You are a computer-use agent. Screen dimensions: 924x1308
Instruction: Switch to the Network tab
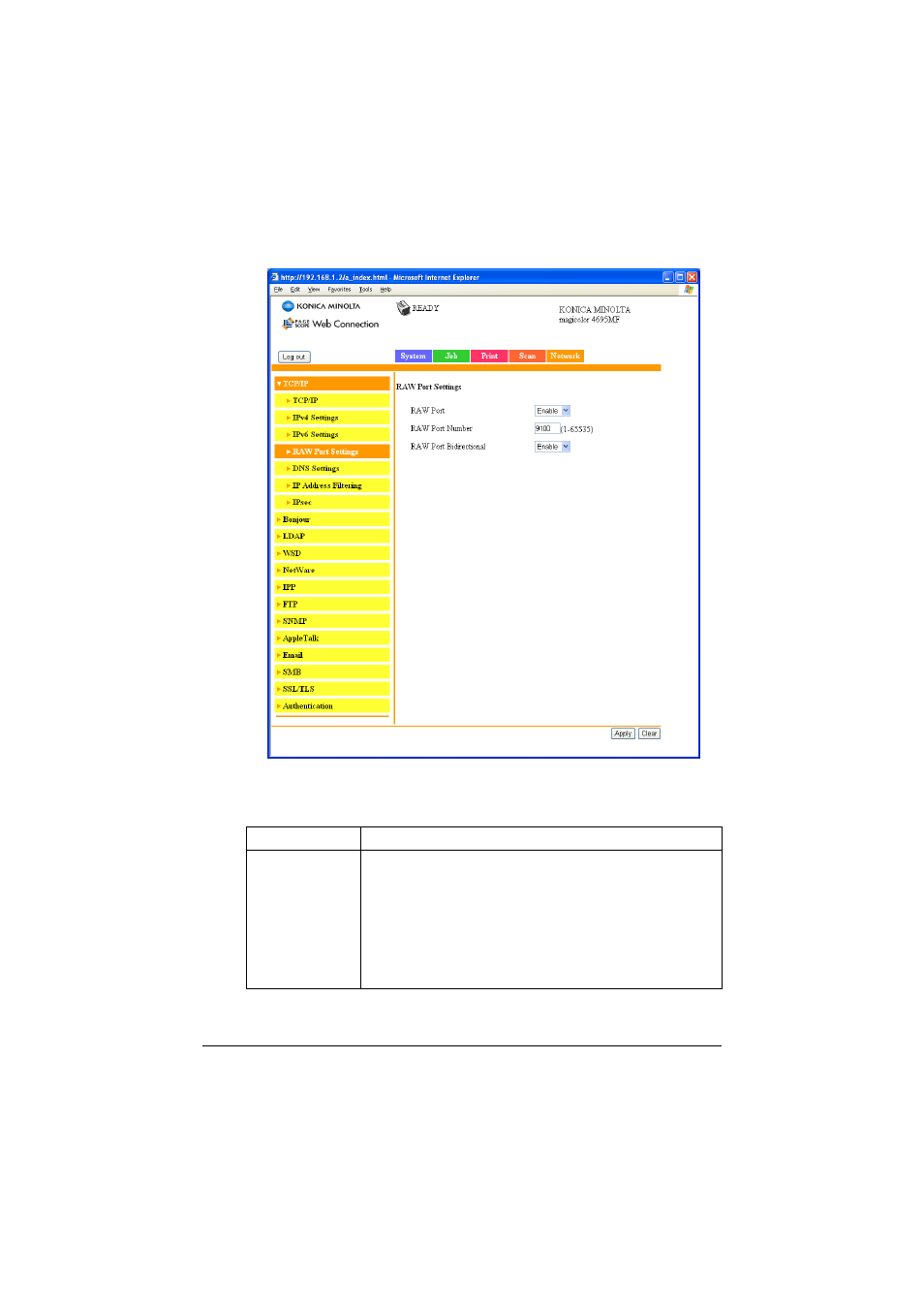566,356
